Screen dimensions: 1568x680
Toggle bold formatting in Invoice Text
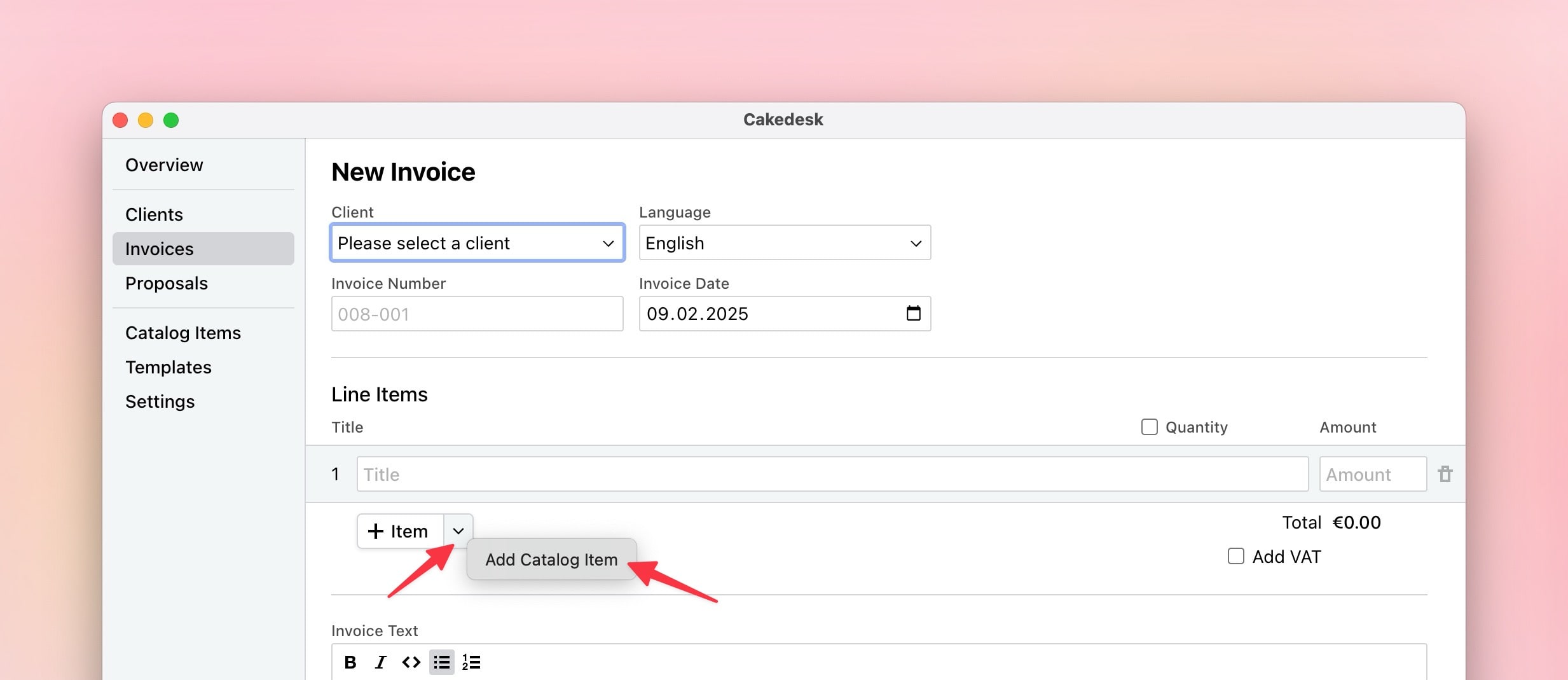[x=350, y=662]
